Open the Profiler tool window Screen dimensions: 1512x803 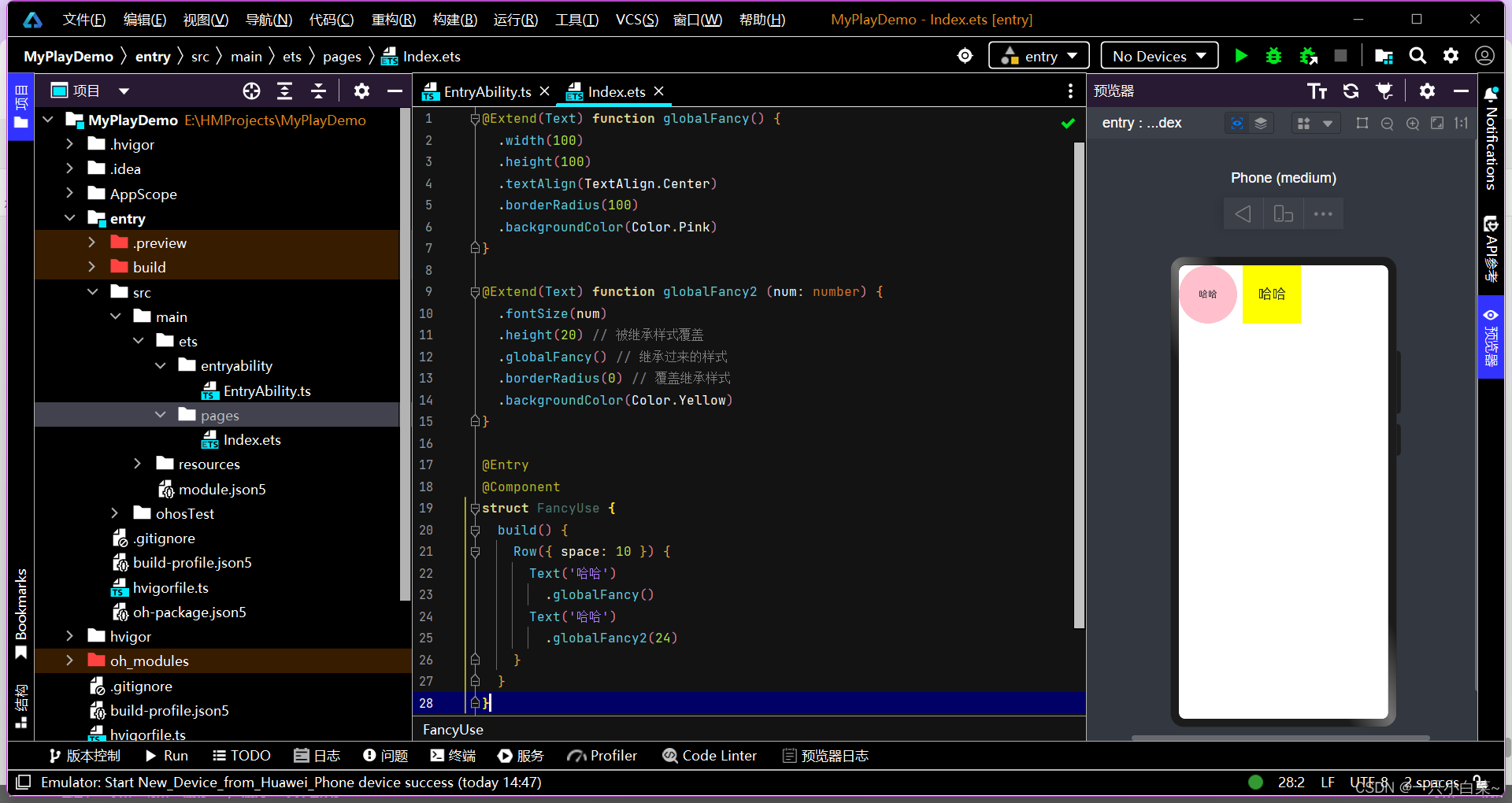point(602,756)
